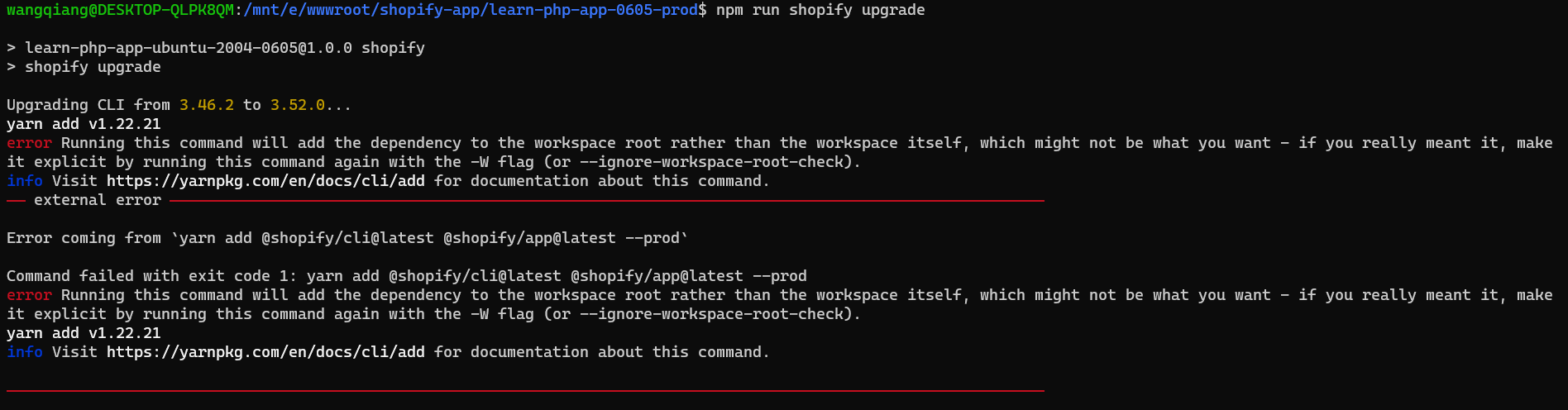Click the first blue 'info' label
The image size is (1568, 410).
(25, 181)
